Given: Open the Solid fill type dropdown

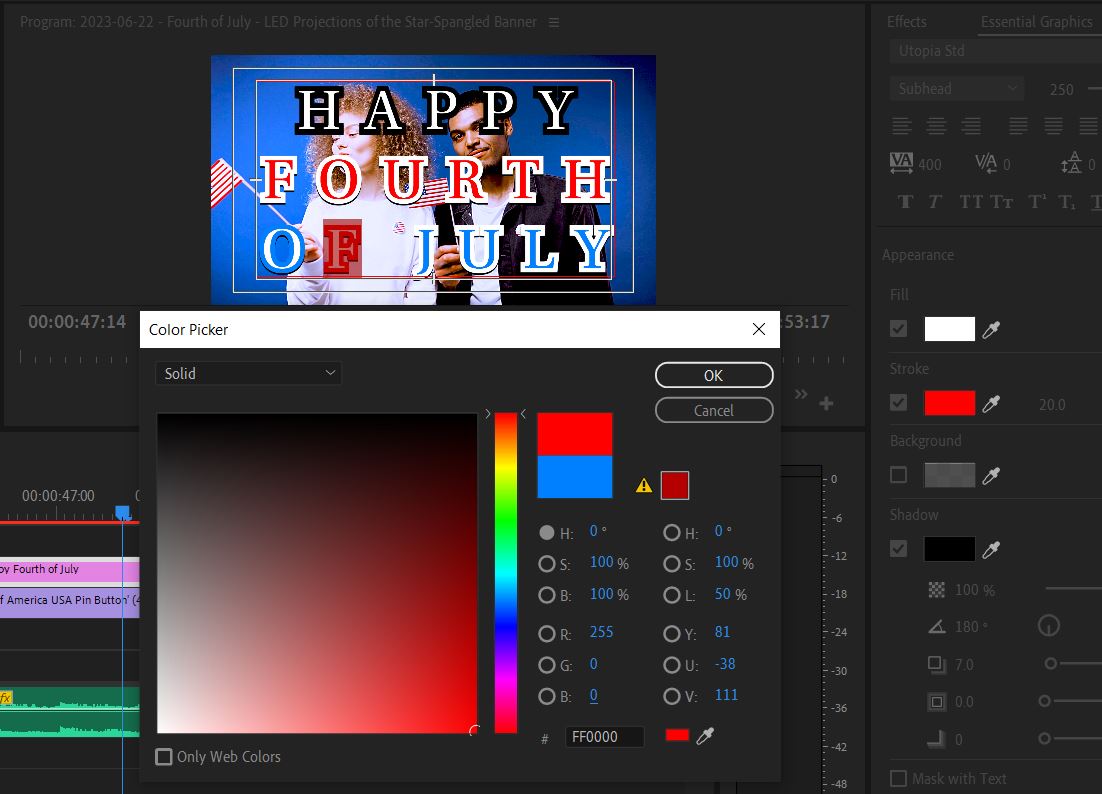Looking at the screenshot, I should [249, 373].
